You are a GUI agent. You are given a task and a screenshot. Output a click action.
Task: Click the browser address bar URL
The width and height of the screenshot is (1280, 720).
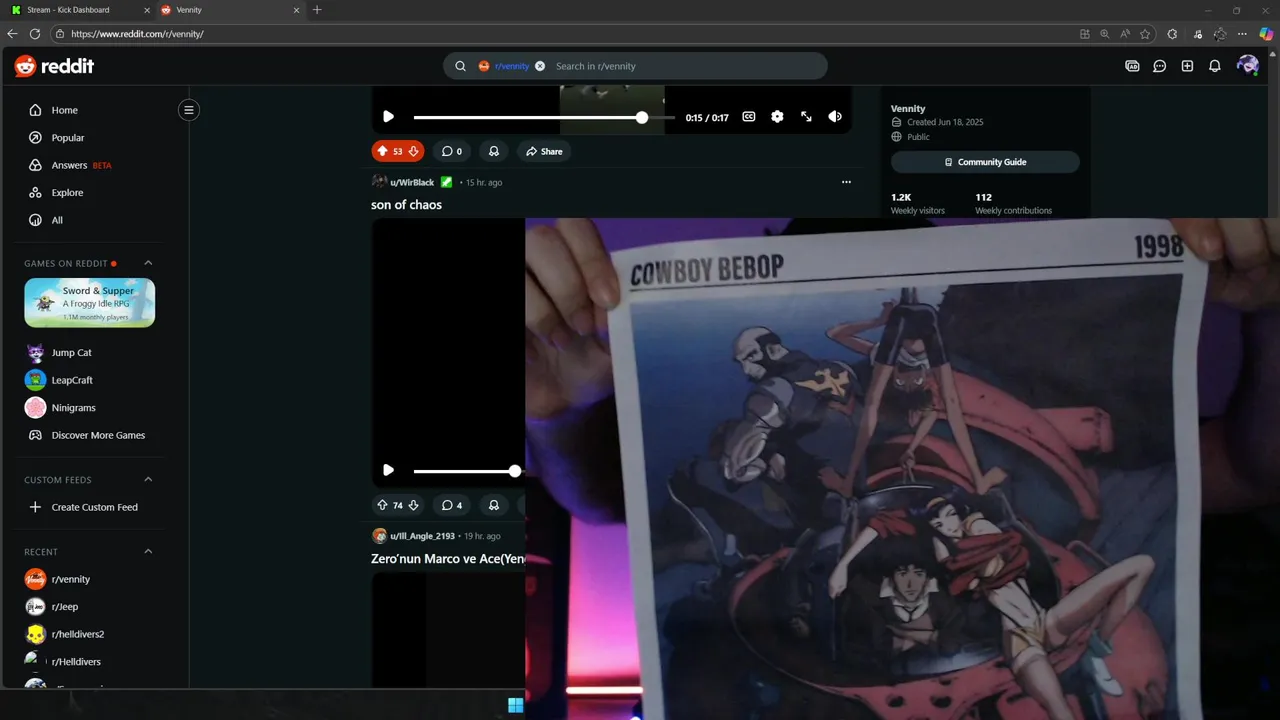[x=137, y=34]
